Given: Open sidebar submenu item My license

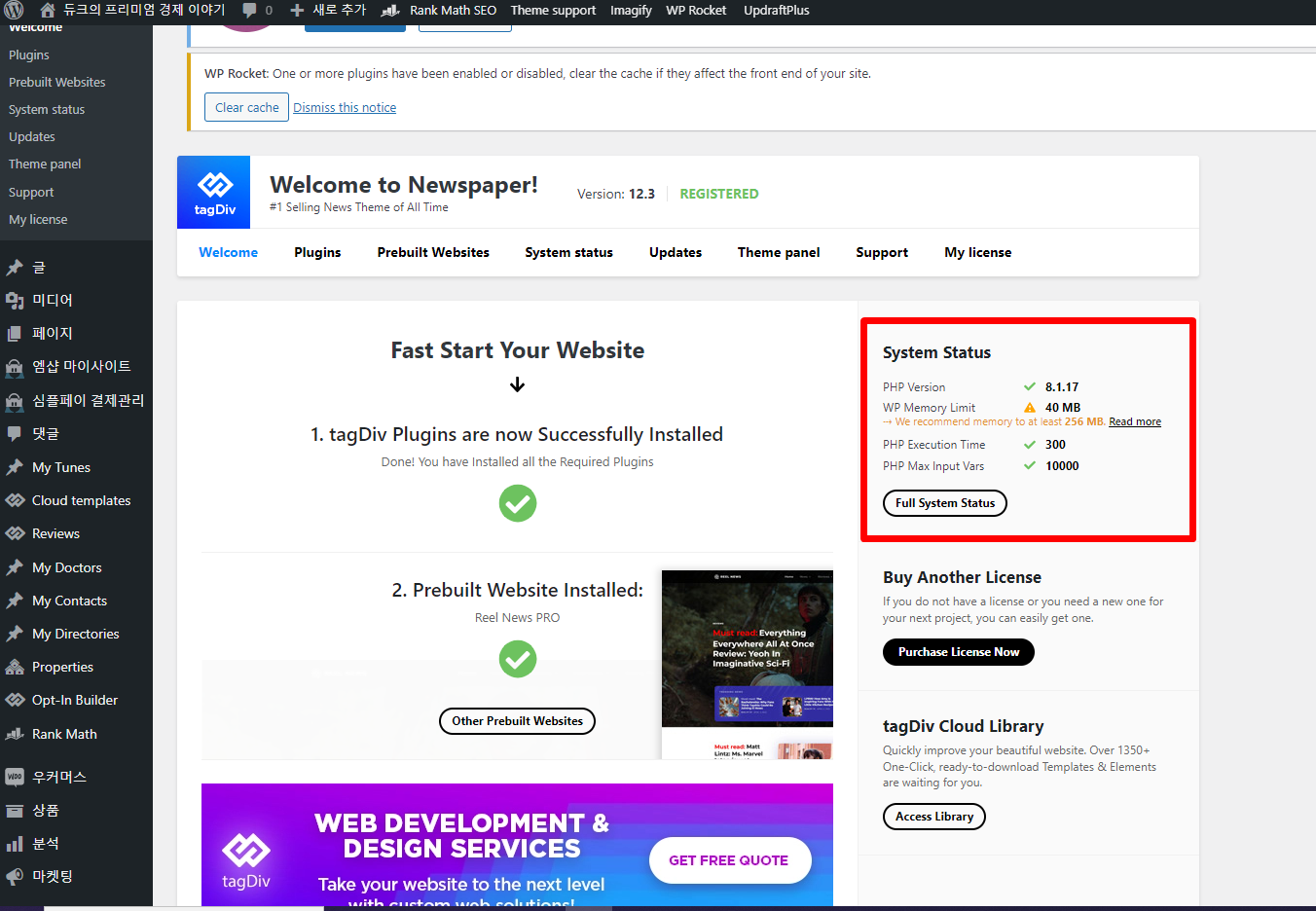Looking at the screenshot, I should point(38,220).
